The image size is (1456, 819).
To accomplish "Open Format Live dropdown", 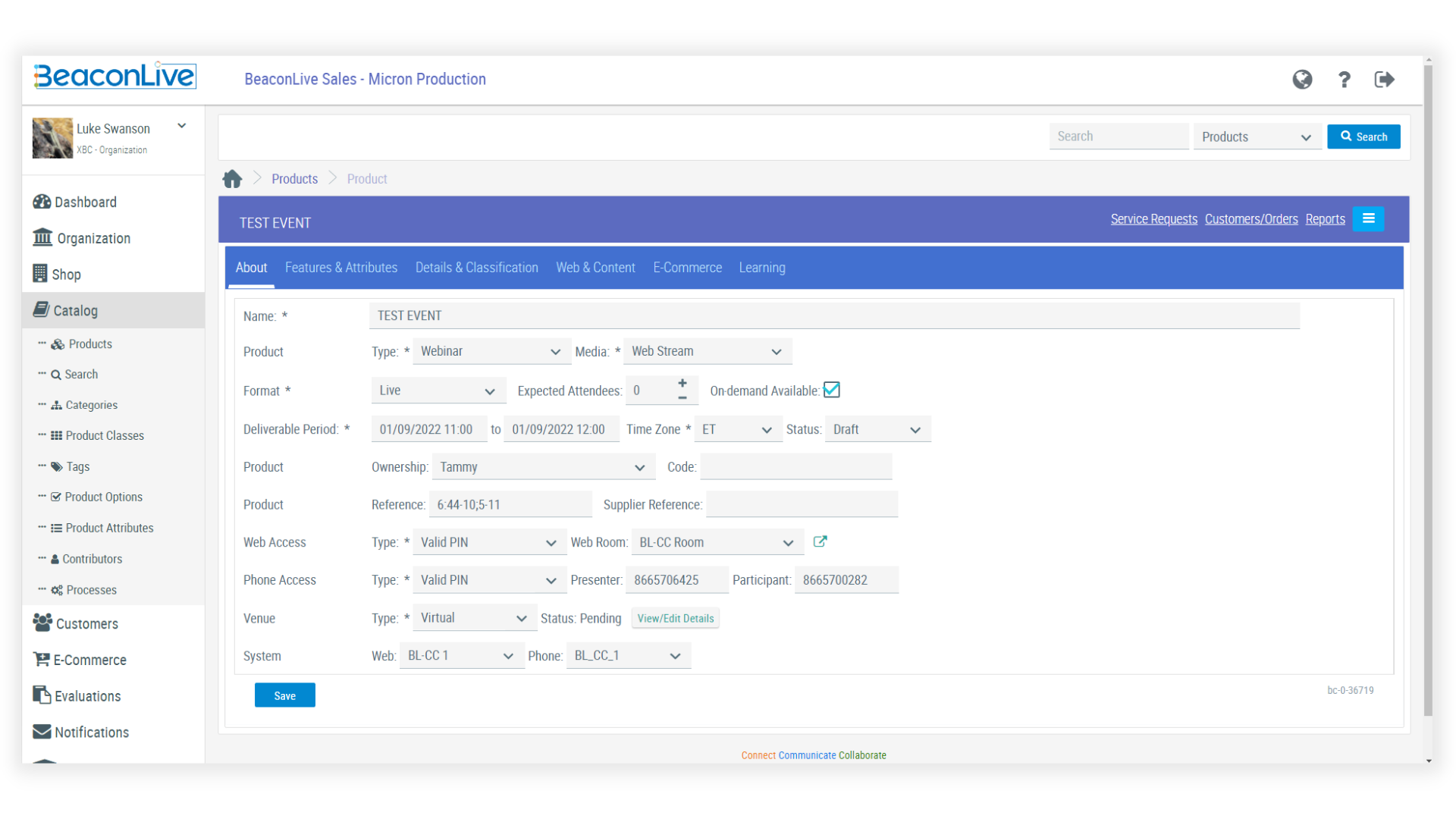I will [x=438, y=391].
